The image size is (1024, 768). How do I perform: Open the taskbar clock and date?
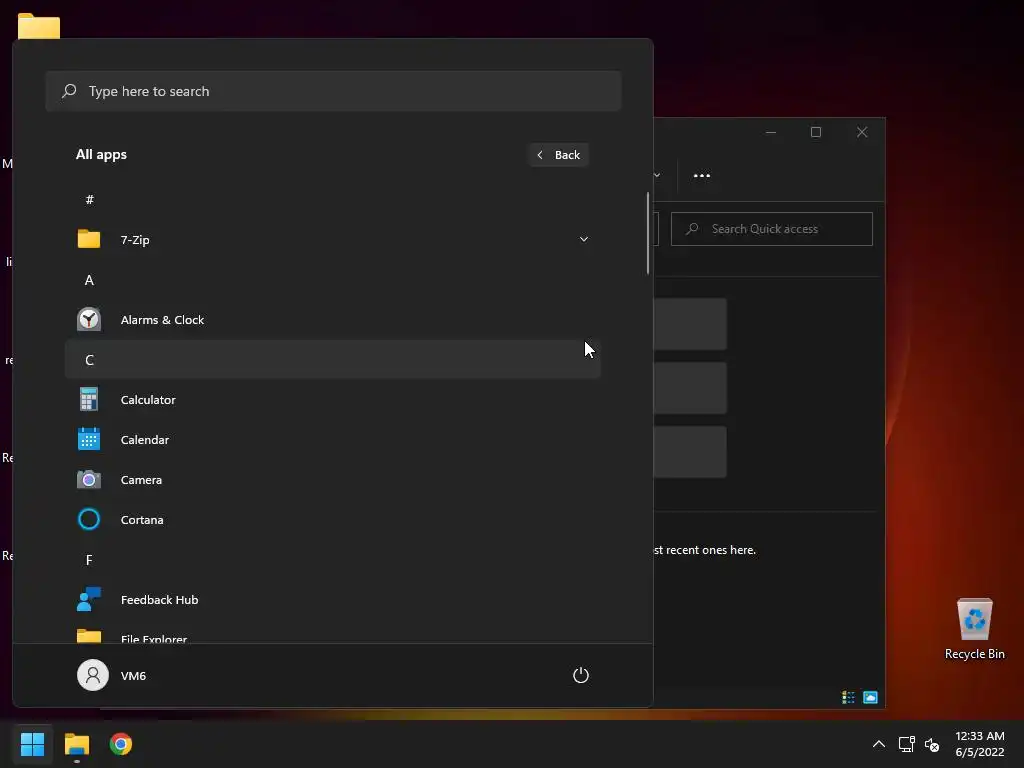coord(980,744)
